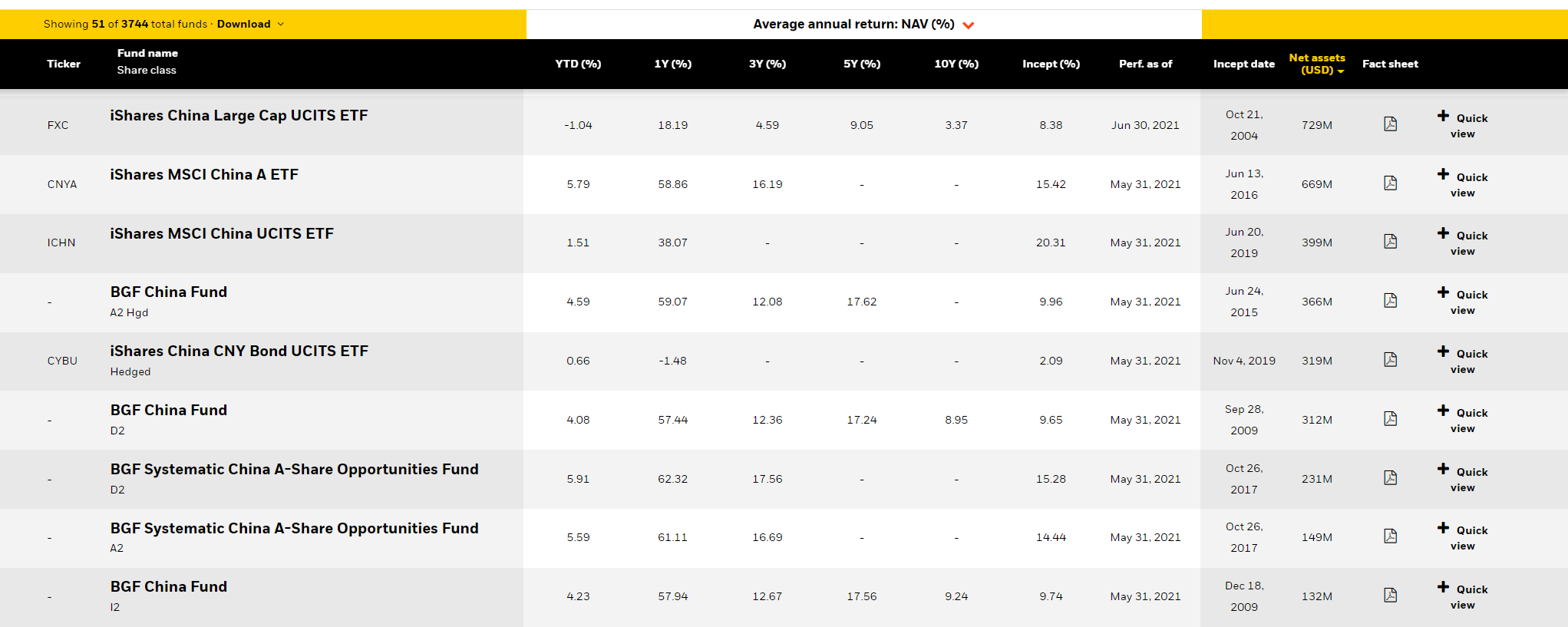This screenshot has height=627, width=1568.
Task: Open fact sheet PDF for BGF China Fund A2 Hgd
Action: pyautogui.click(x=1390, y=301)
